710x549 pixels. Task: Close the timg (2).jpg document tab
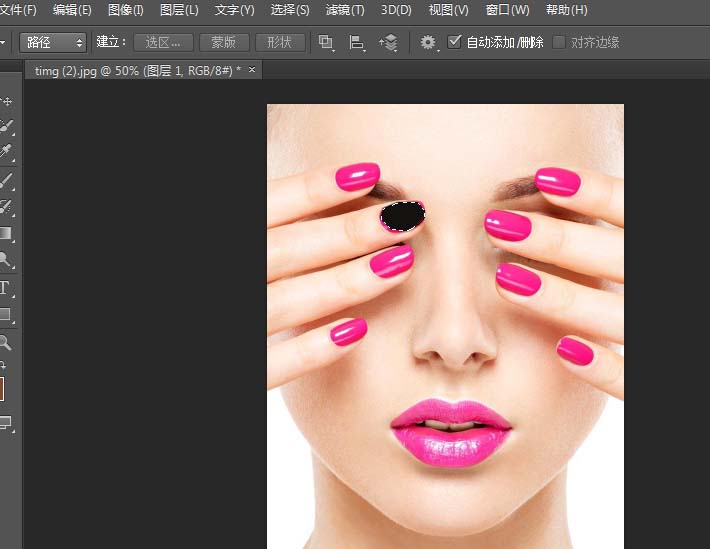tap(252, 70)
